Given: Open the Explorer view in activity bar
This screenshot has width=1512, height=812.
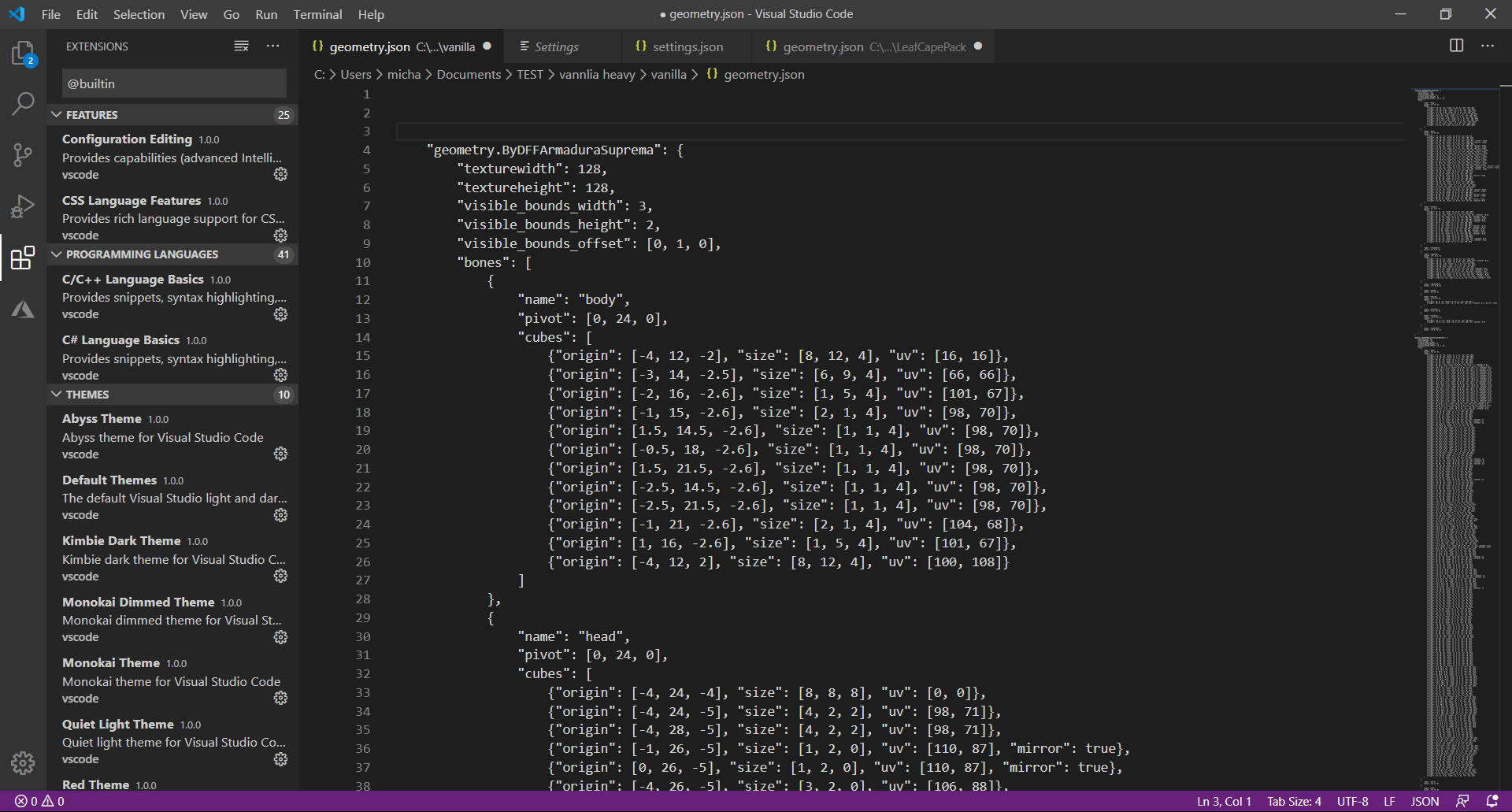Looking at the screenshot, I should (x=23, y=54).
